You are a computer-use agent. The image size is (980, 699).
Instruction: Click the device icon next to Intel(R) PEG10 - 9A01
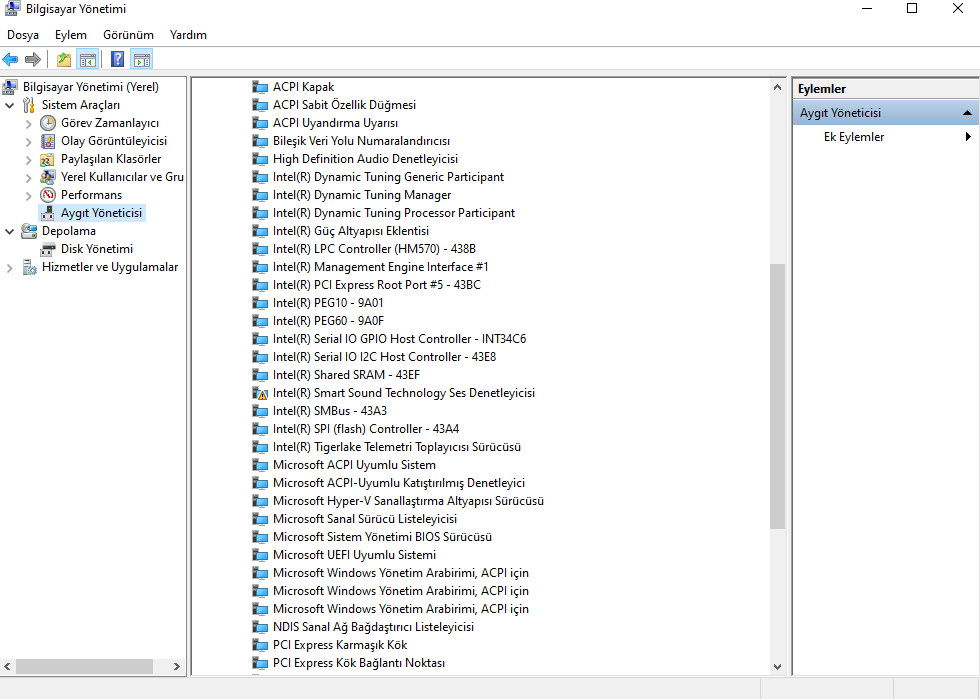click(260, 303)
